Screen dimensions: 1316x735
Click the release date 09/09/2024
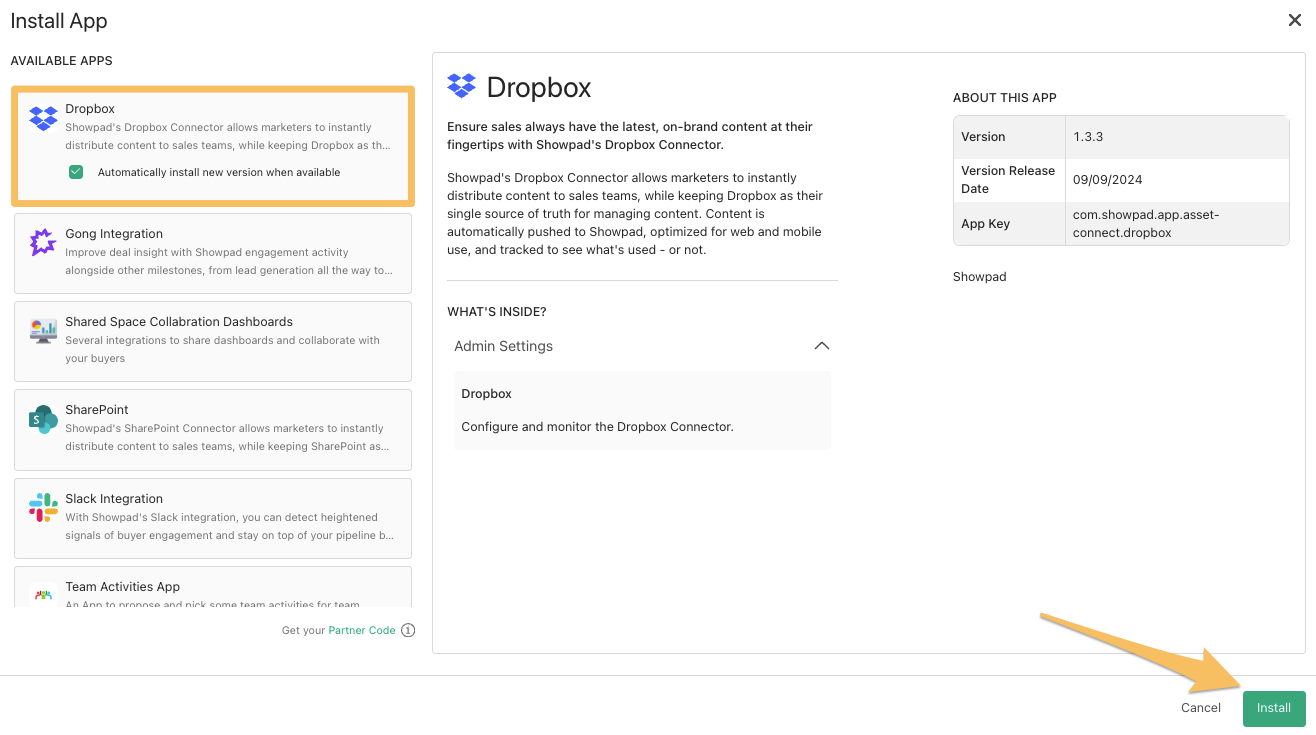pyautogui.click(x=1108, y=180)
